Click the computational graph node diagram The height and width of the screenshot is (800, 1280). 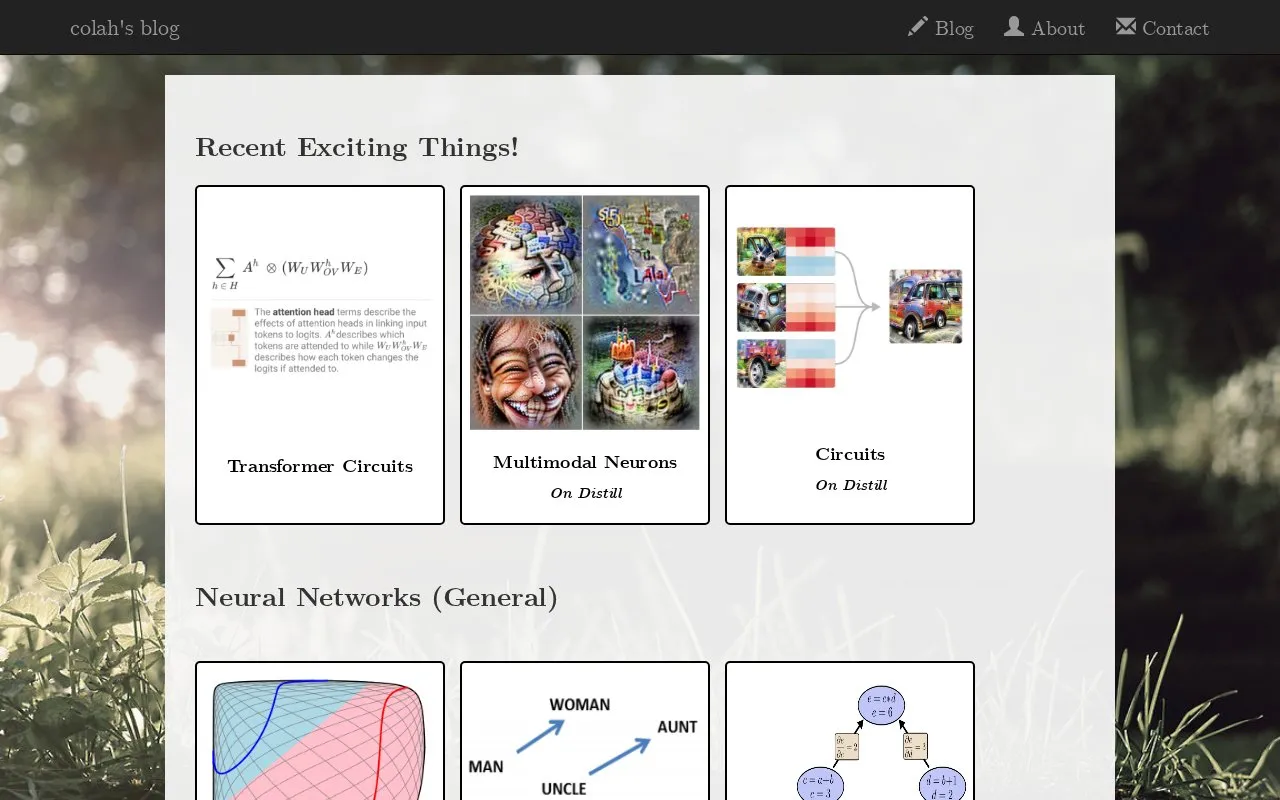pos(880,742)
